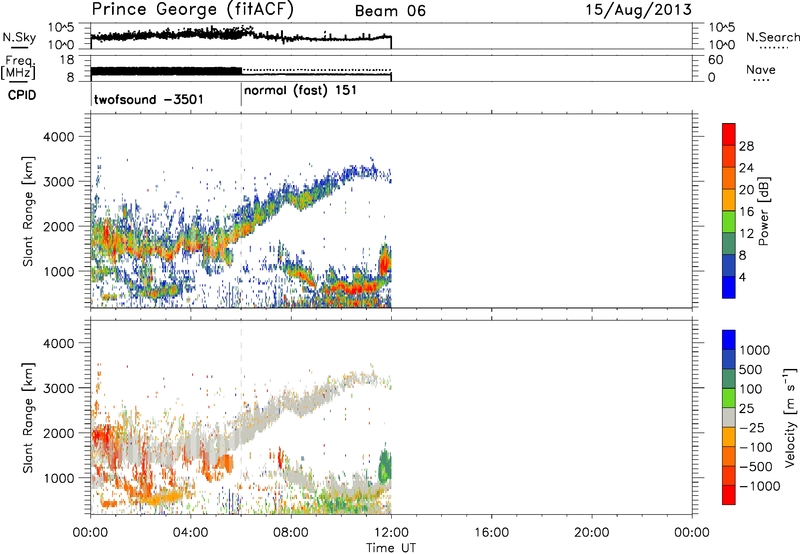
Task: Click the 28 label on Power colorbar
Action: click(746, 146)
